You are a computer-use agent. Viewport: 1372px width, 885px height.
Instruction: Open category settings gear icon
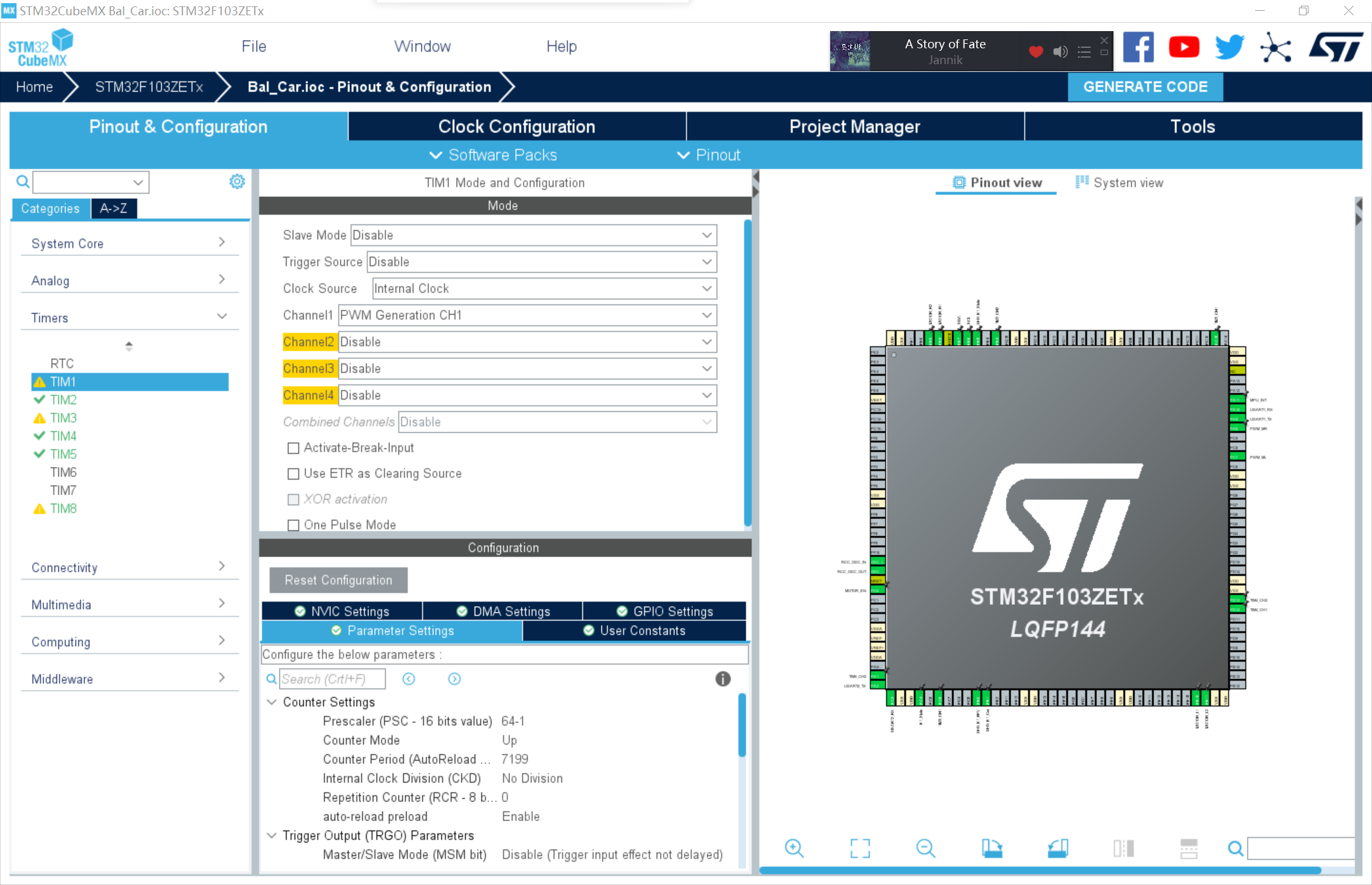tap(237, 182)
